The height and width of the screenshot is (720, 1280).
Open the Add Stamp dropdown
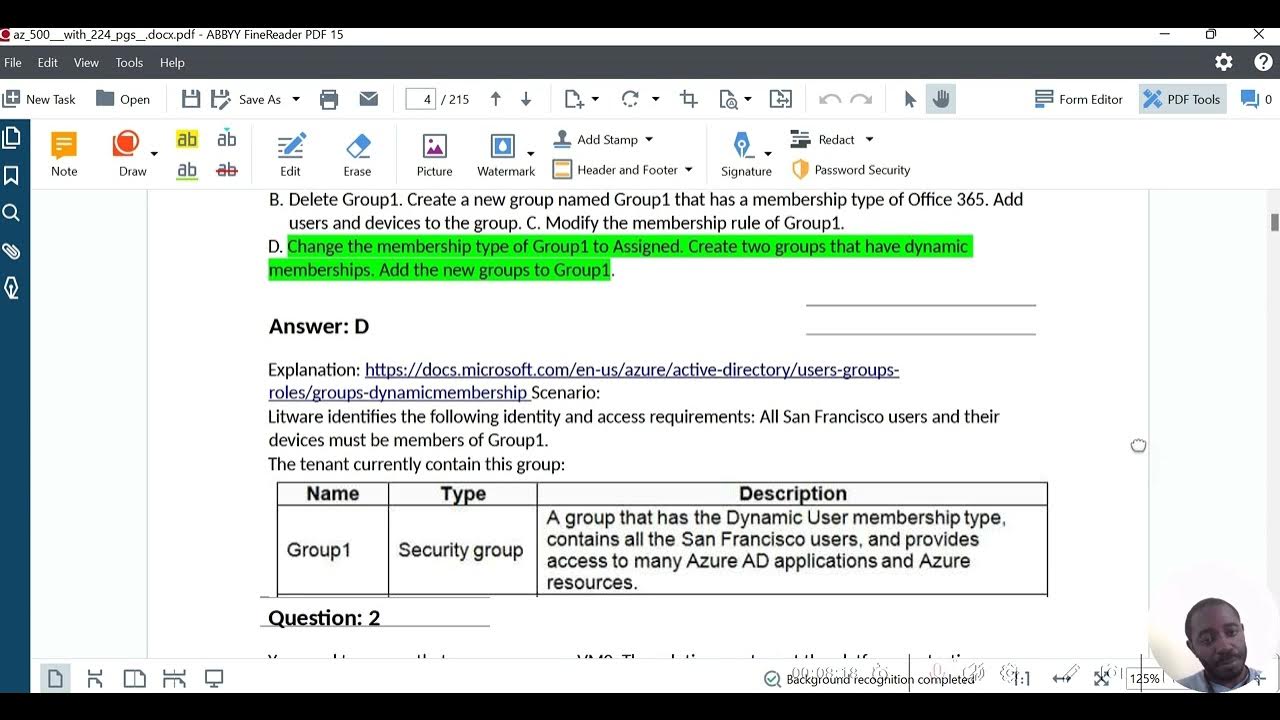point(603,140)
